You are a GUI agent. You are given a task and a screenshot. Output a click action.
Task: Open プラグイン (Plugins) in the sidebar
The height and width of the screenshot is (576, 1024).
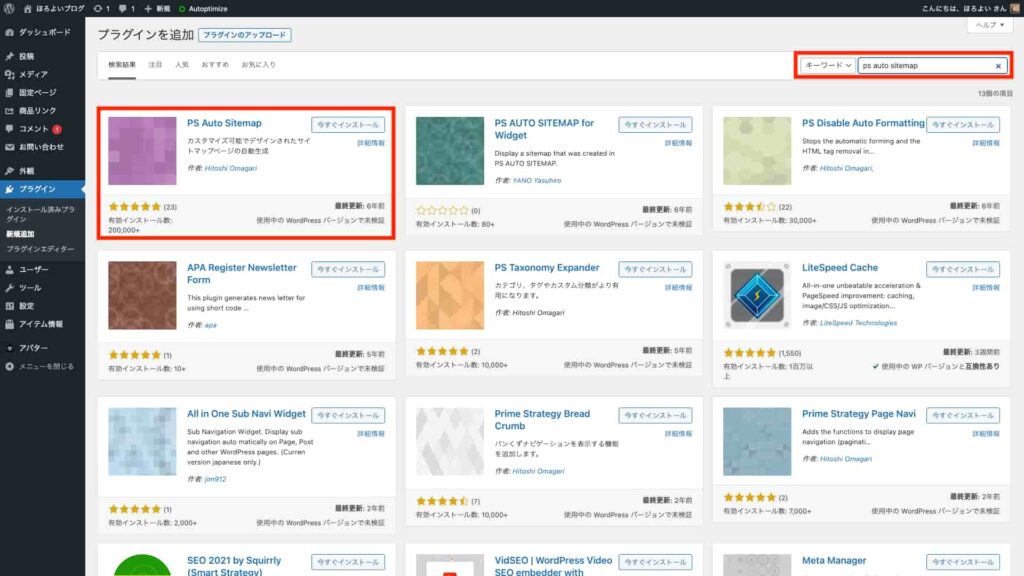click(x=42, y=189)
